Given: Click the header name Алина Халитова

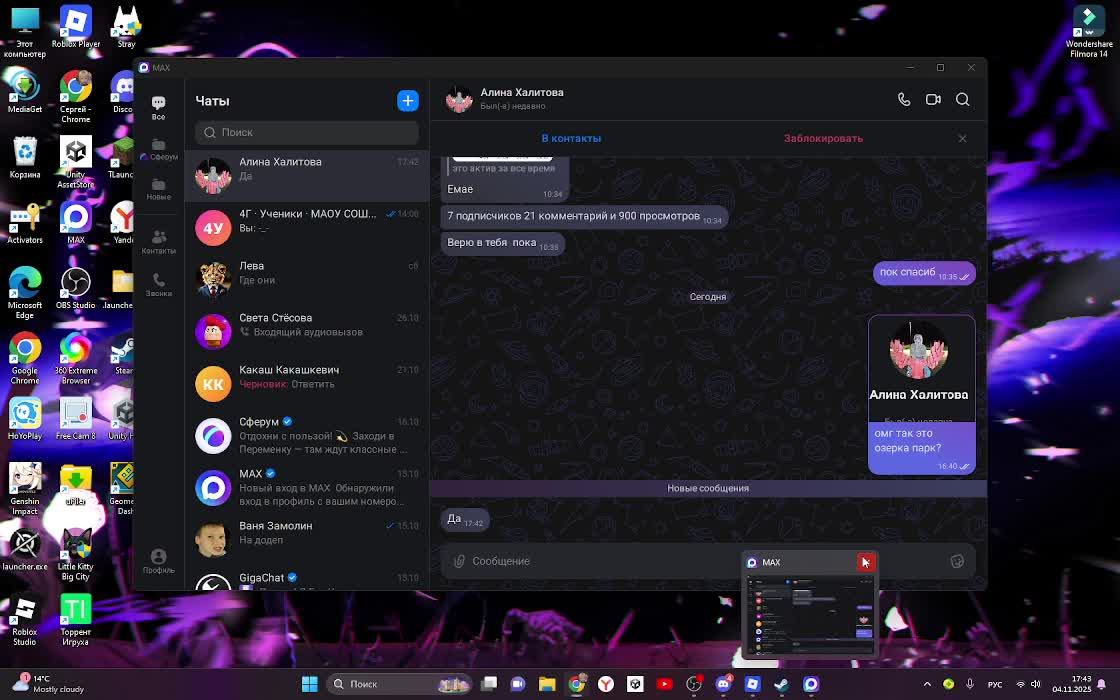Looking at the screenshot, I should 521,92.
